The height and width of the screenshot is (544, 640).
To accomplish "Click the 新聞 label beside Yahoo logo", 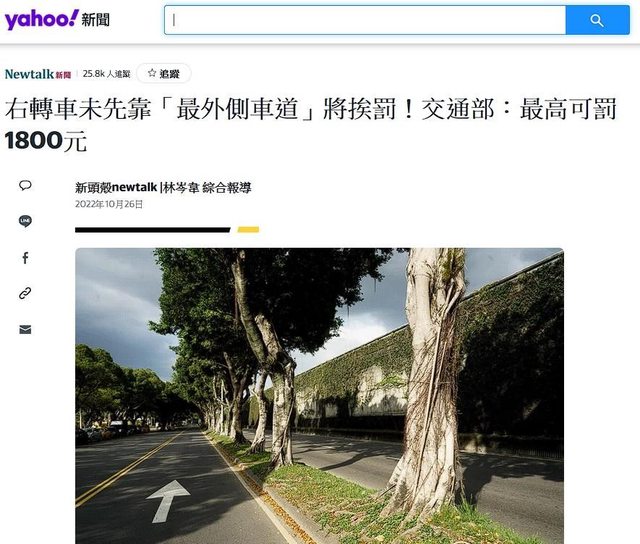I will click(96, 20).
